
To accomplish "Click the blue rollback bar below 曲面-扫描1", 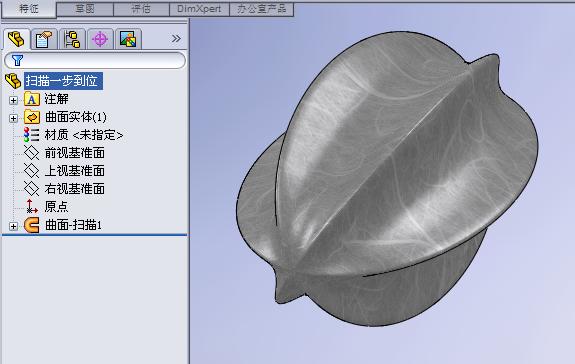I will coord(95,235).
